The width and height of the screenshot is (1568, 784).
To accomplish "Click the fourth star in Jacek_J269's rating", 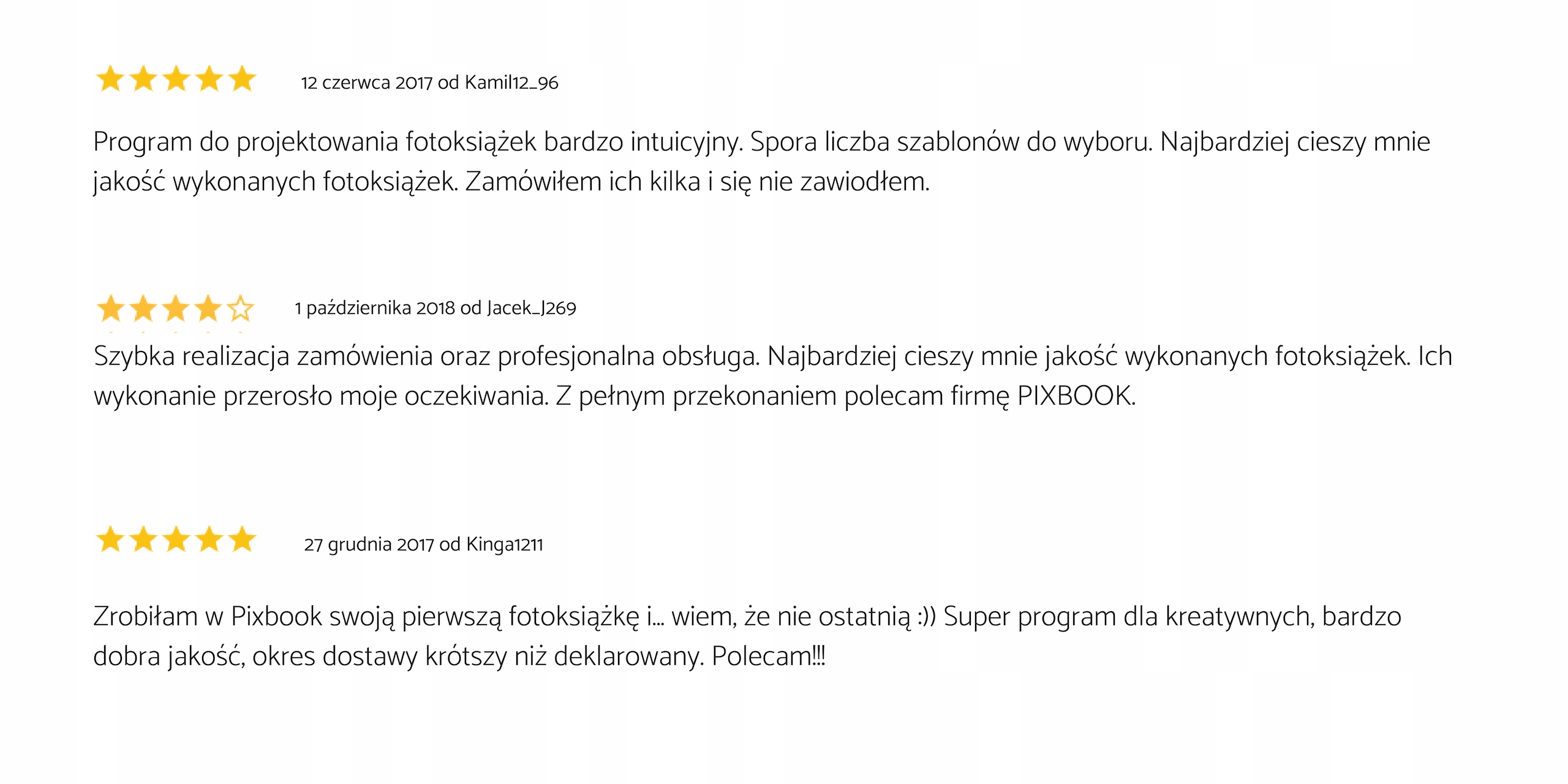I will [x=208, y=308].
